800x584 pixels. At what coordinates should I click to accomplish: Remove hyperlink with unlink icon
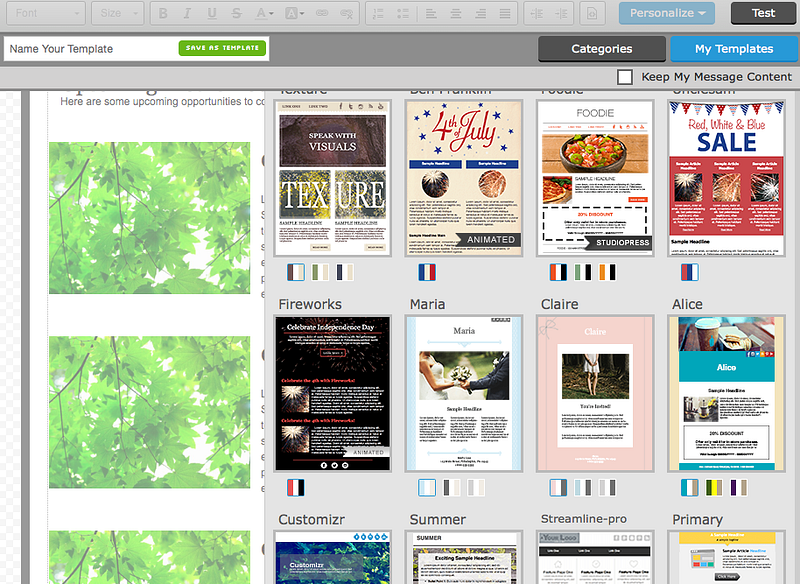(x=346, y=13)
